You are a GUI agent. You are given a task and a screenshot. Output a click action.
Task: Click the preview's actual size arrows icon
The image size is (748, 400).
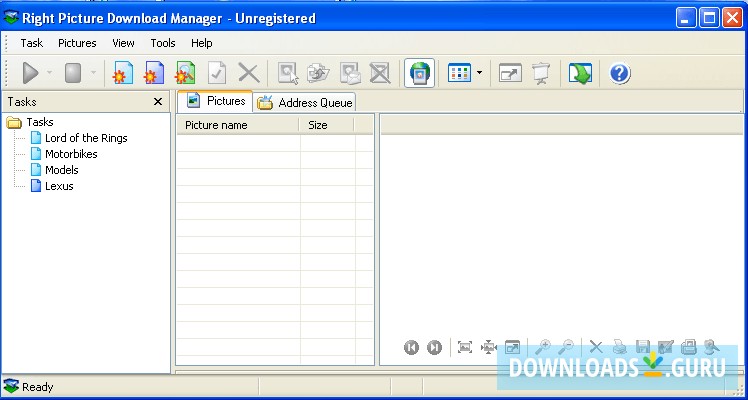pyautogui.click(x=488, y=347)
